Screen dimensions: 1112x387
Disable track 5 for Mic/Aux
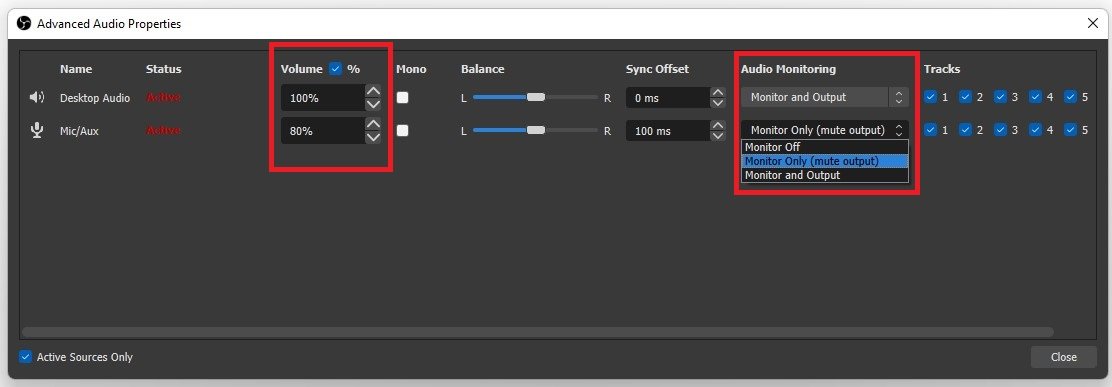1070,130
